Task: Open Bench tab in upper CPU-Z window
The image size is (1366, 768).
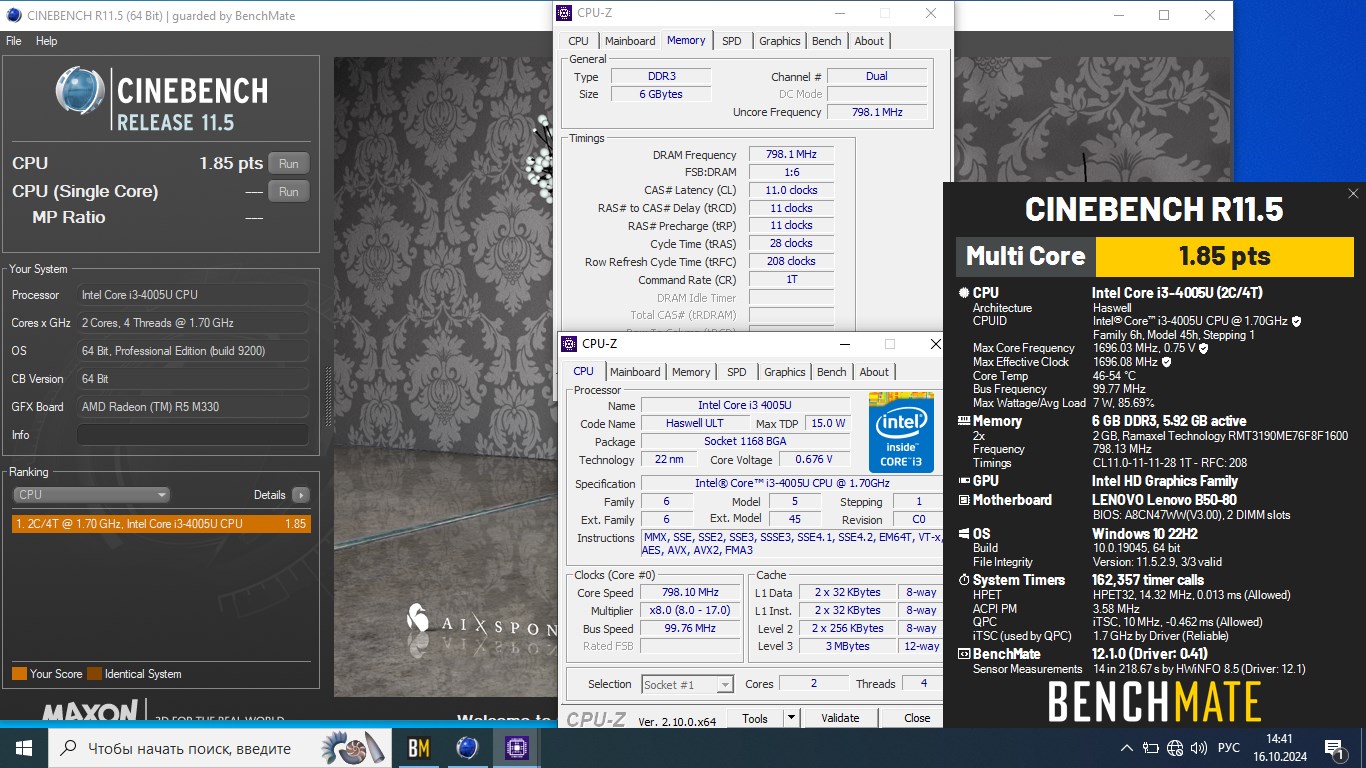Action: click(x=827, y=41)
